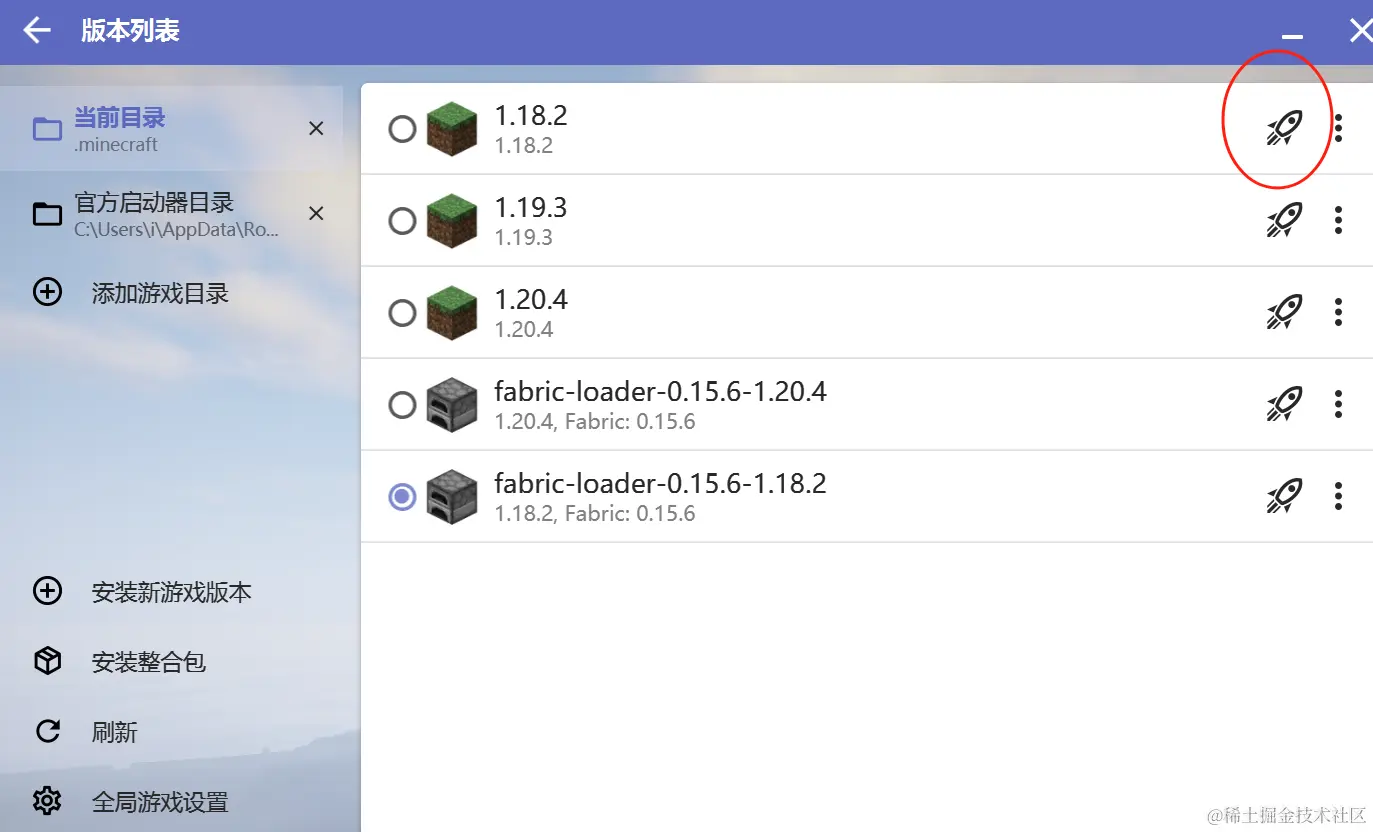Click folder icon next to 官方启动器目录
This screenshot has height=832, width=1373.
pos(47,214)
